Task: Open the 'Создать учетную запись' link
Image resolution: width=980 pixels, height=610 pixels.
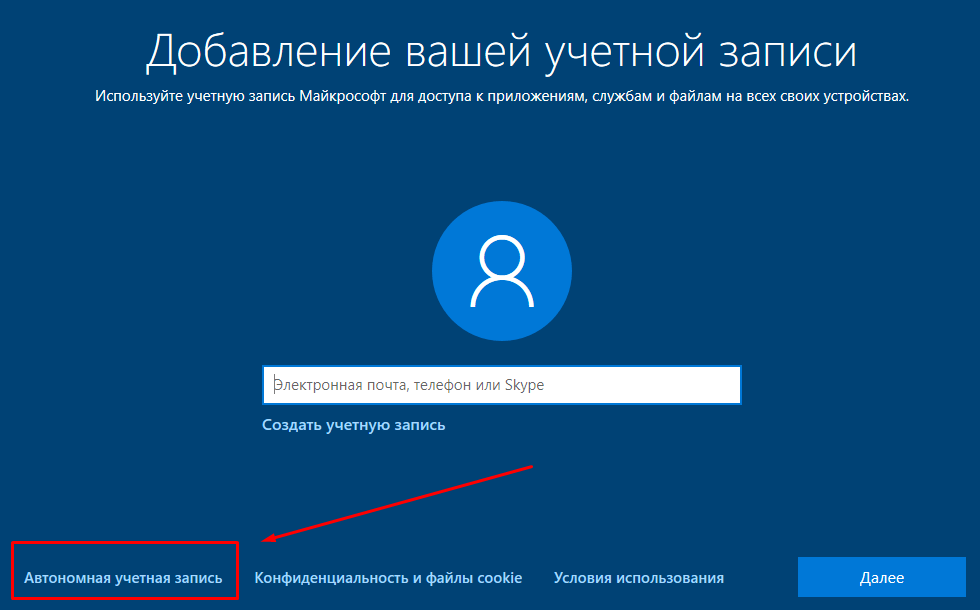Action: click(x=353, y=425)
